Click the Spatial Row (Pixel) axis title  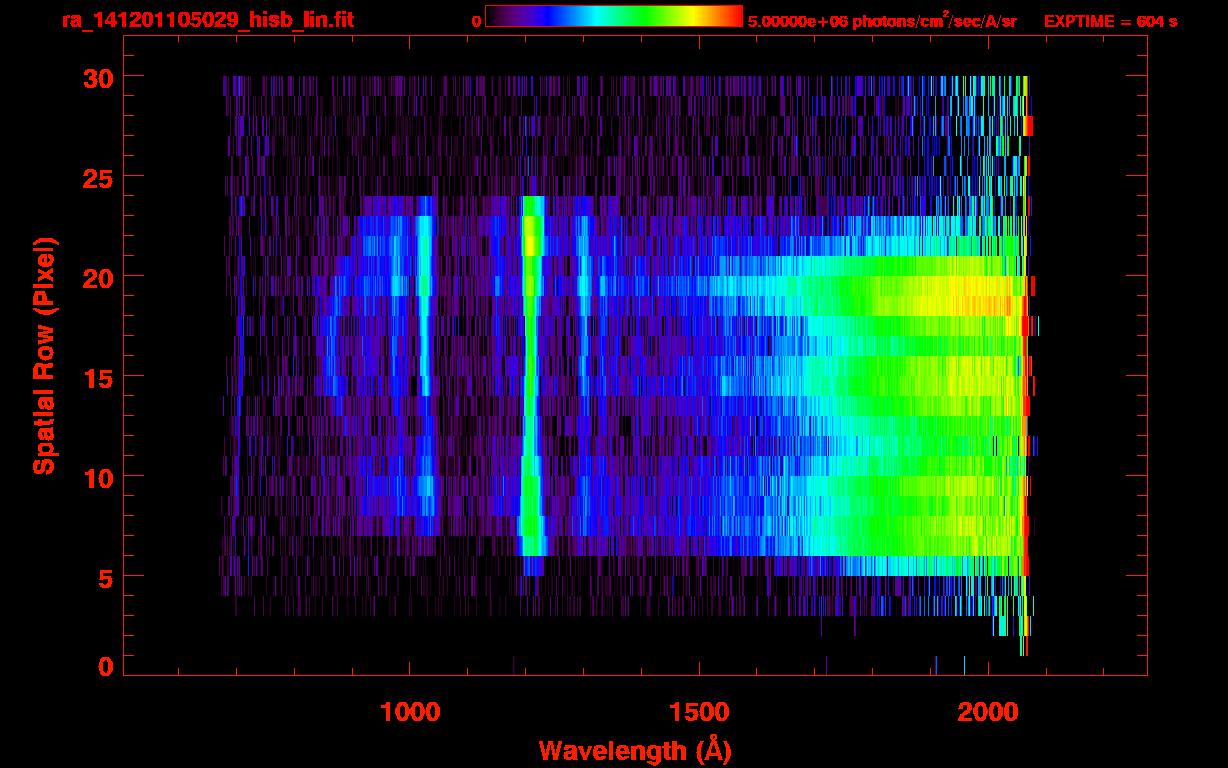[45, 355]
